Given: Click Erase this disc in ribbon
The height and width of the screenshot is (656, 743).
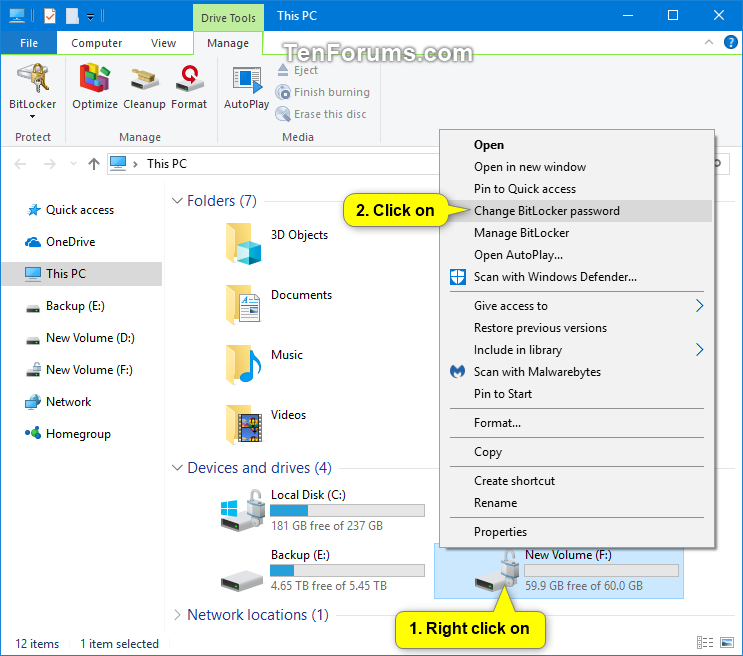Looking at the screenshot, I should pos(321,114).
